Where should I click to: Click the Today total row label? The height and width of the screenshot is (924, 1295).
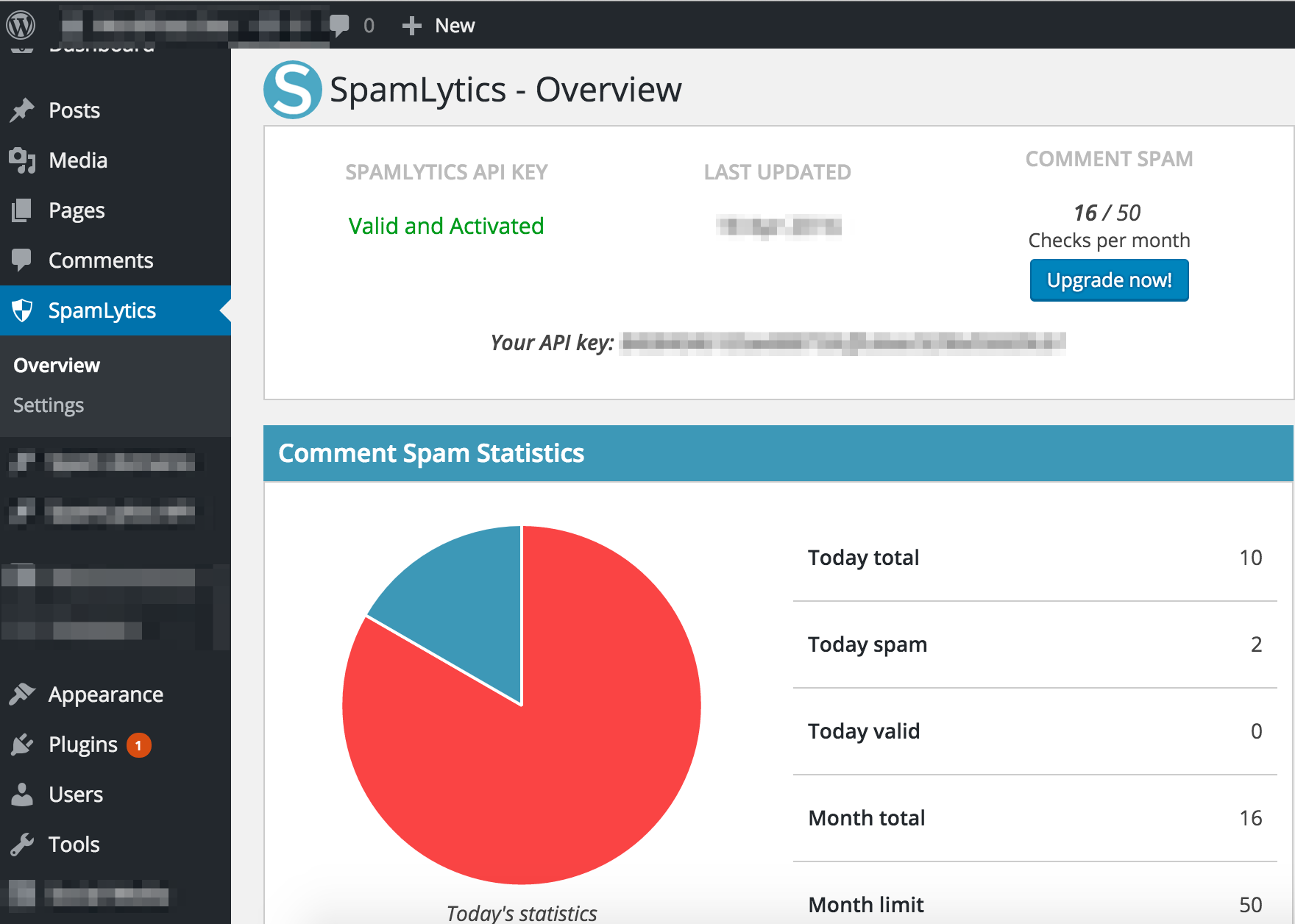(x=864, y=558)
